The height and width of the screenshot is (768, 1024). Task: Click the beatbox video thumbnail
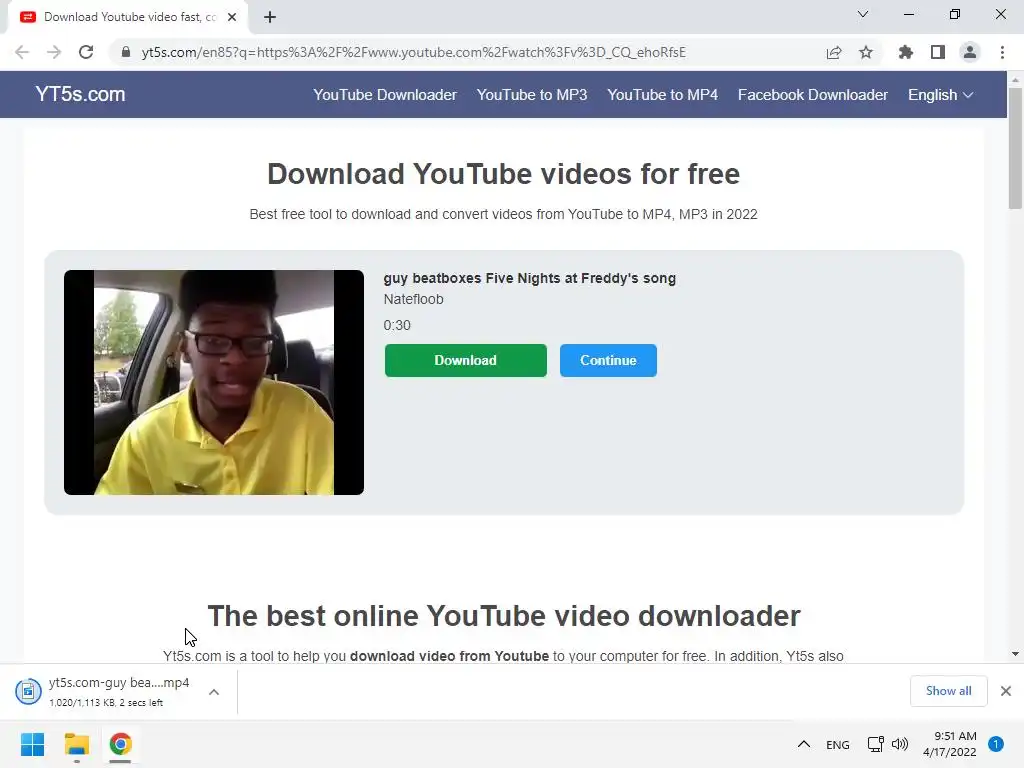pos(214,383)
